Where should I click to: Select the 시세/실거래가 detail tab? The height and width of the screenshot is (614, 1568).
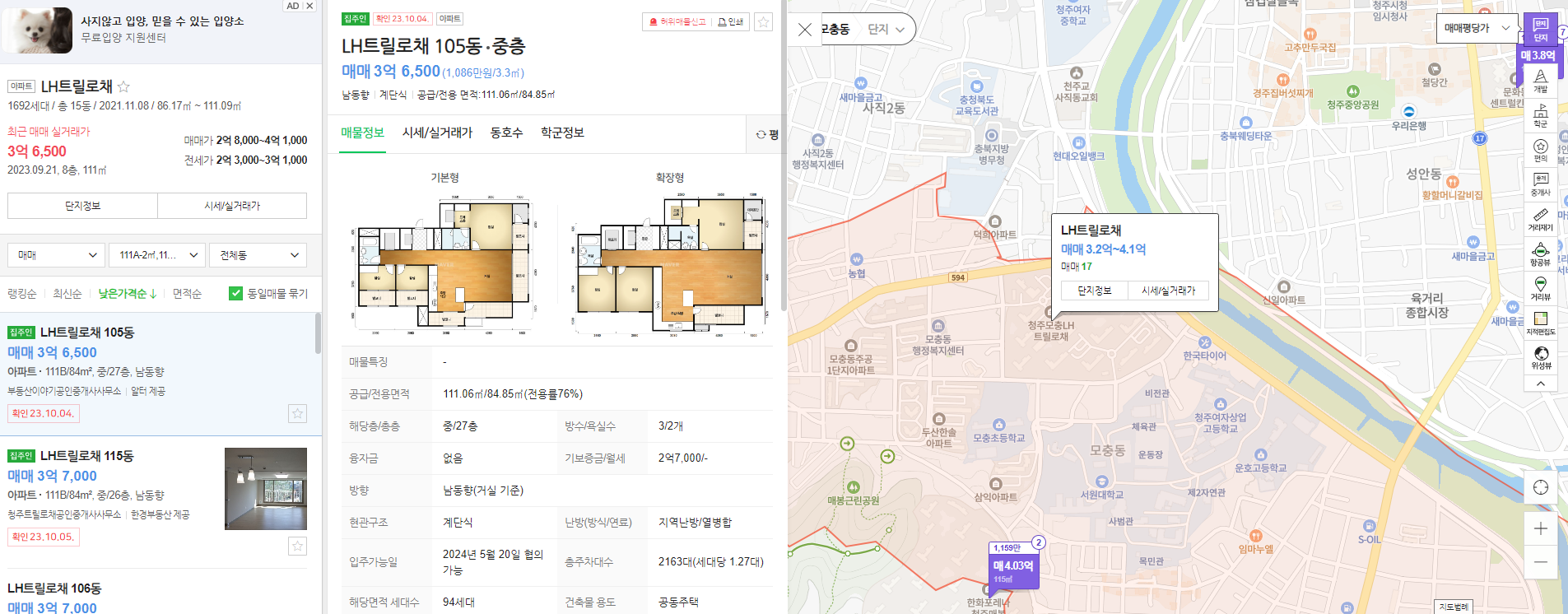[437, 133]
